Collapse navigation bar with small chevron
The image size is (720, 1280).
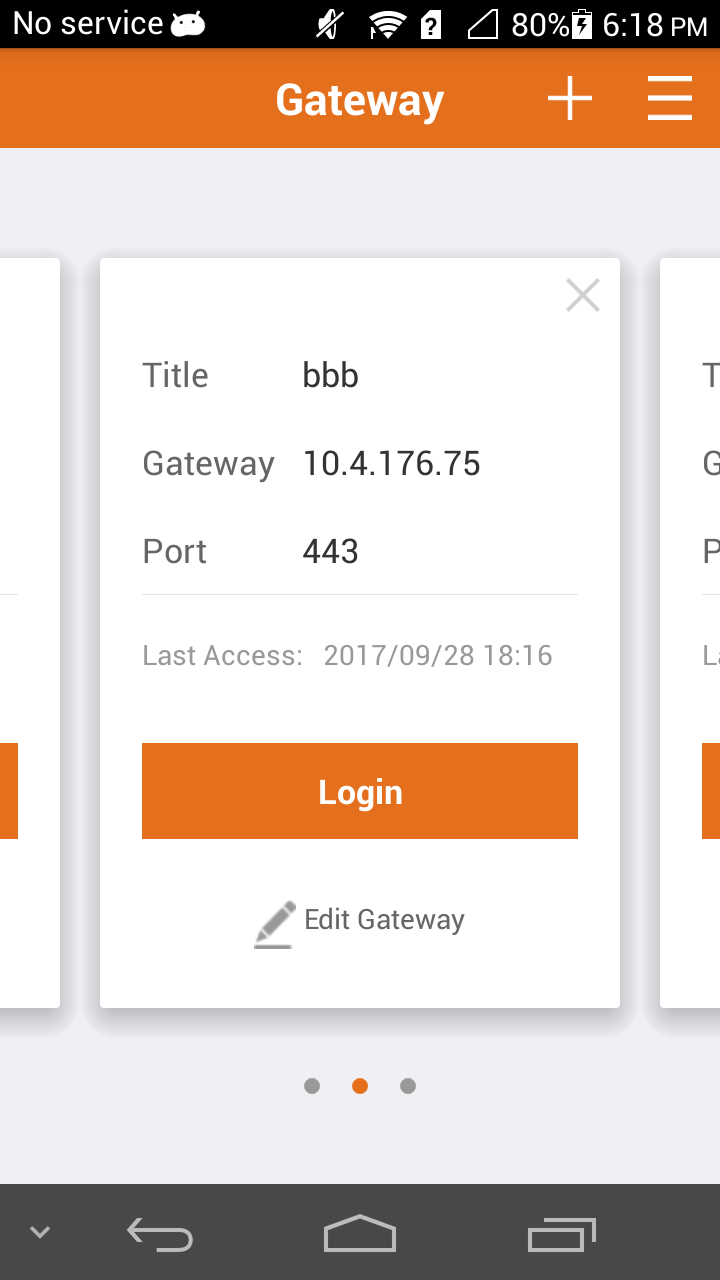pos(40,1232)
